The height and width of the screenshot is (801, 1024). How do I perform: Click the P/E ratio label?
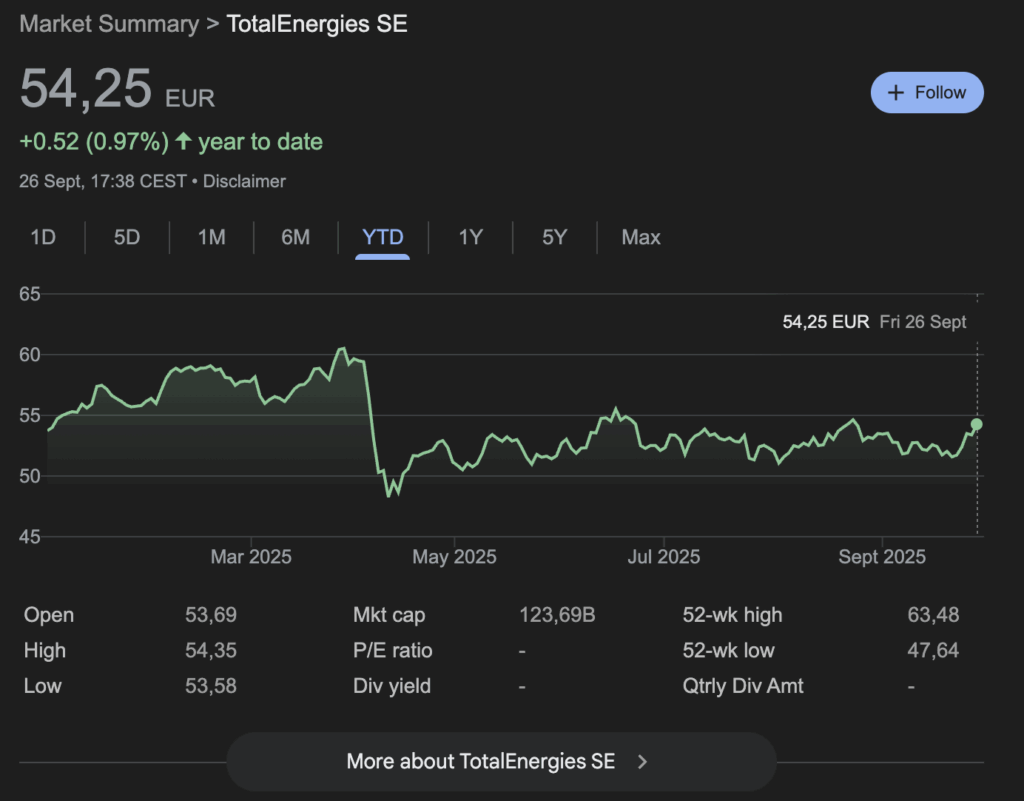392,650
